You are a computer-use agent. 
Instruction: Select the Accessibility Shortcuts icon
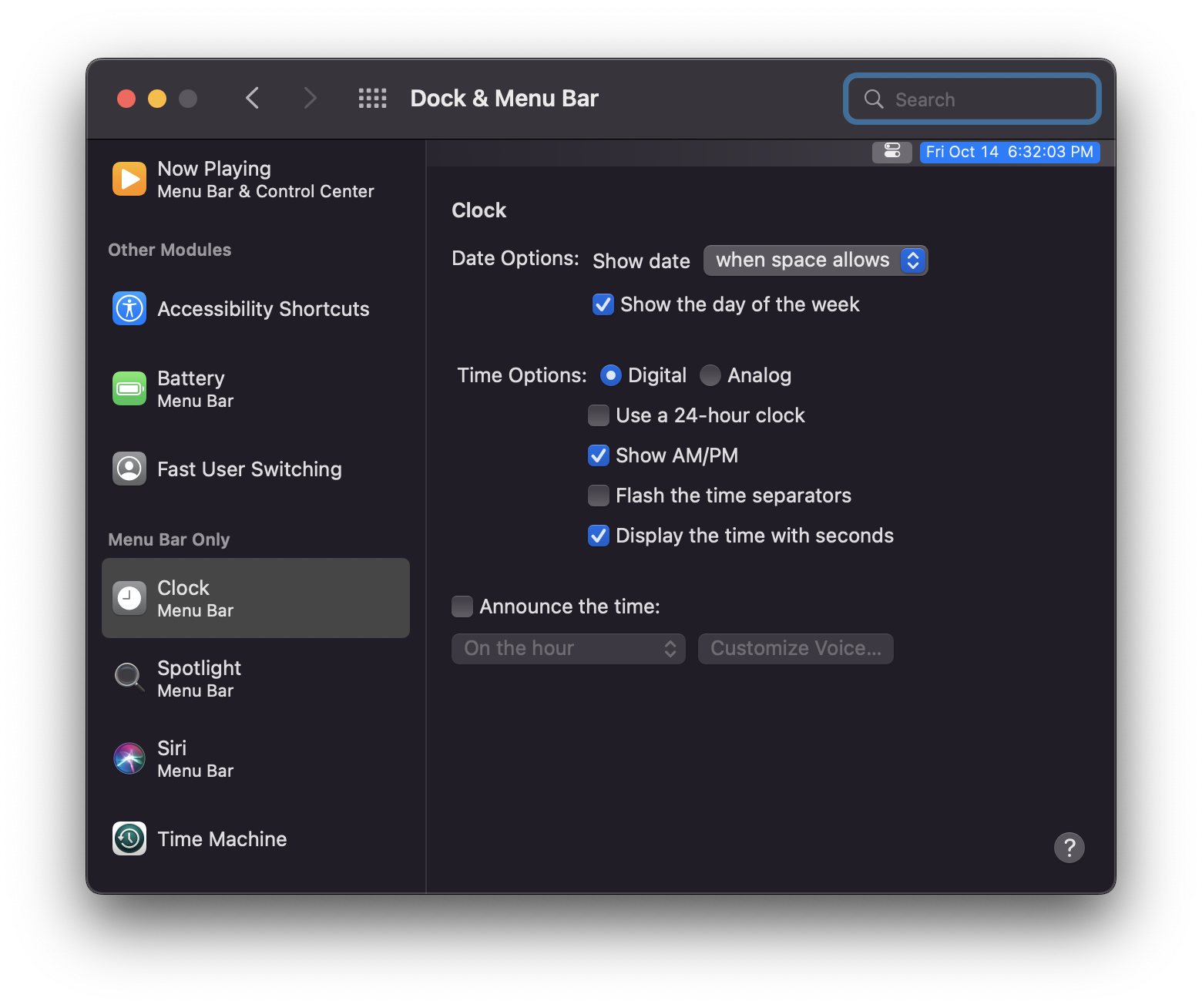(x=129, y=309)
